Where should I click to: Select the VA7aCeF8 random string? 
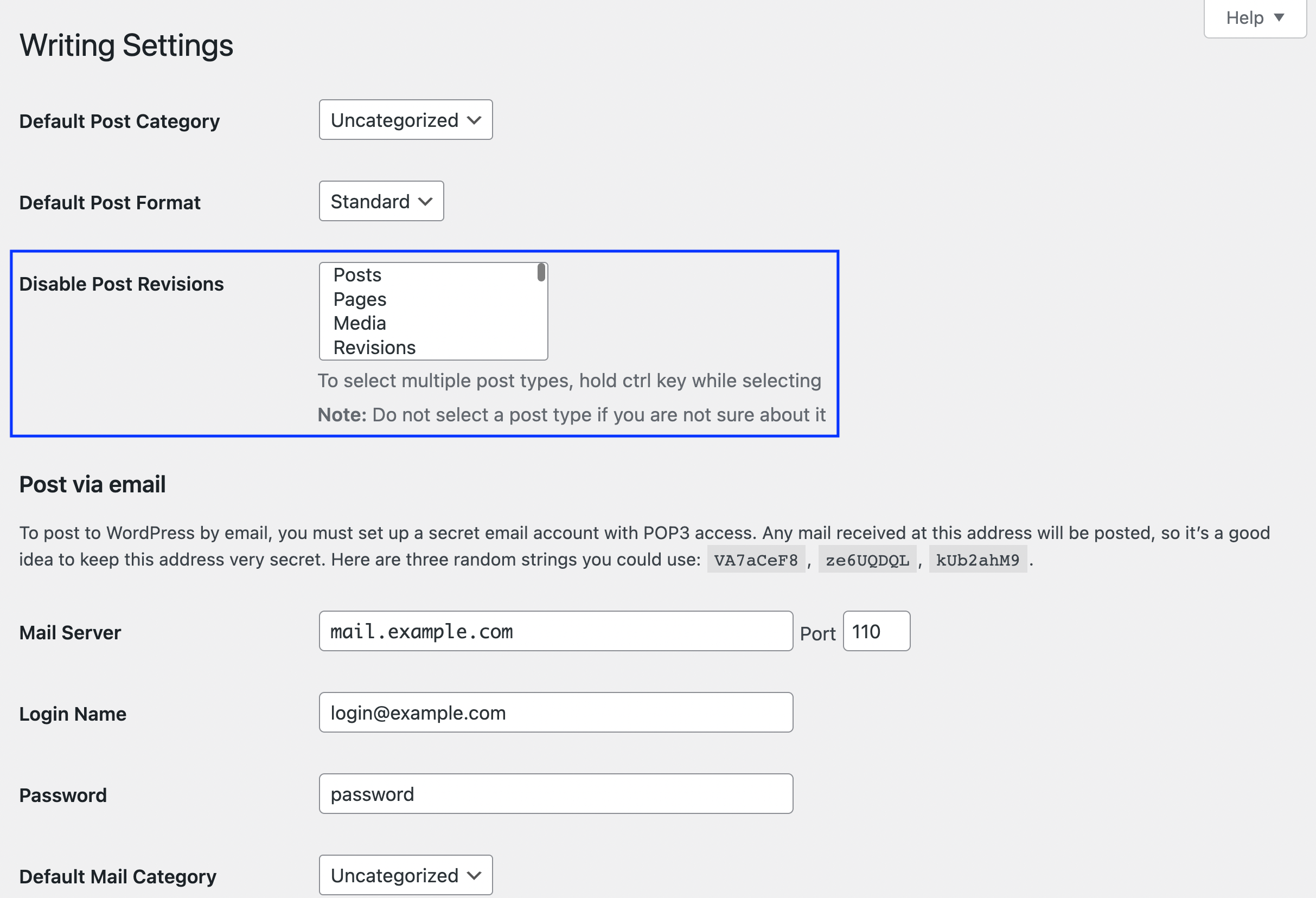pos(756,560)
